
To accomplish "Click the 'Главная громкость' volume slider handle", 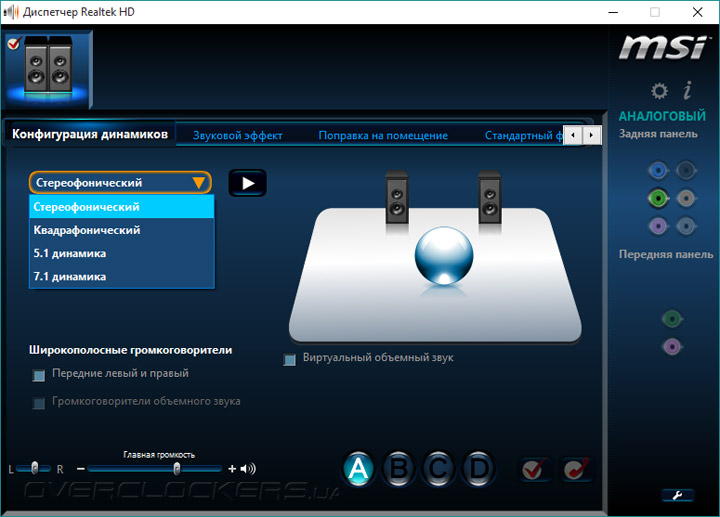I will pyautogui.click(x=177, y=468).
